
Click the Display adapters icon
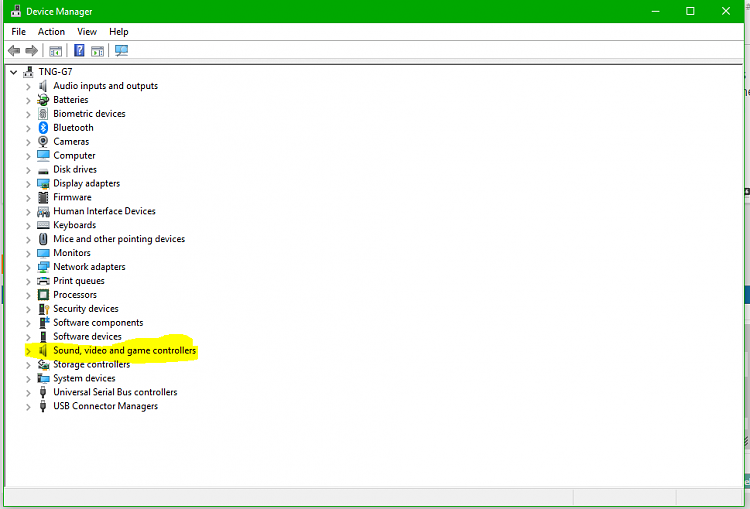[x=43, y=183]
